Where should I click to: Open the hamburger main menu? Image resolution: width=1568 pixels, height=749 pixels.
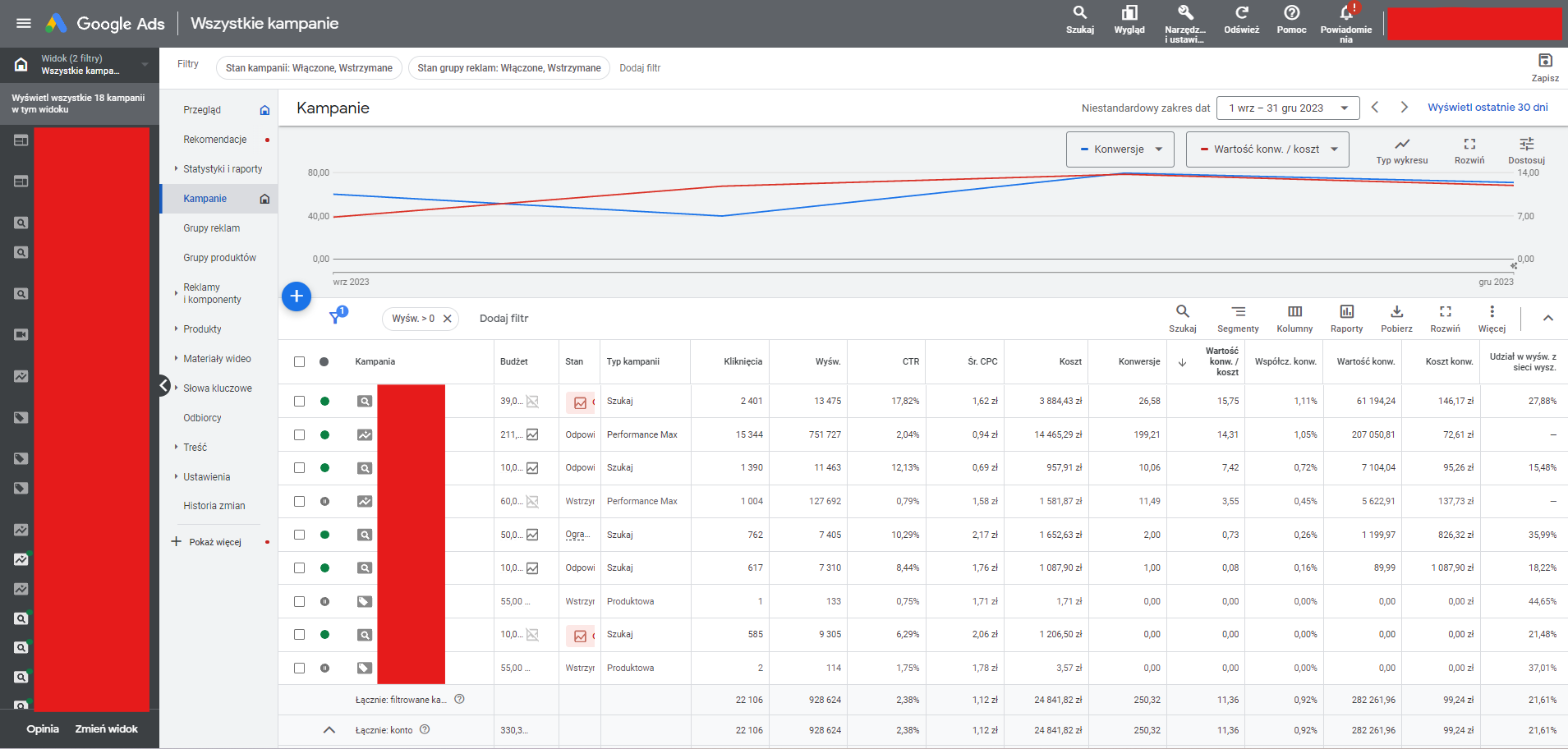(24, 23)
